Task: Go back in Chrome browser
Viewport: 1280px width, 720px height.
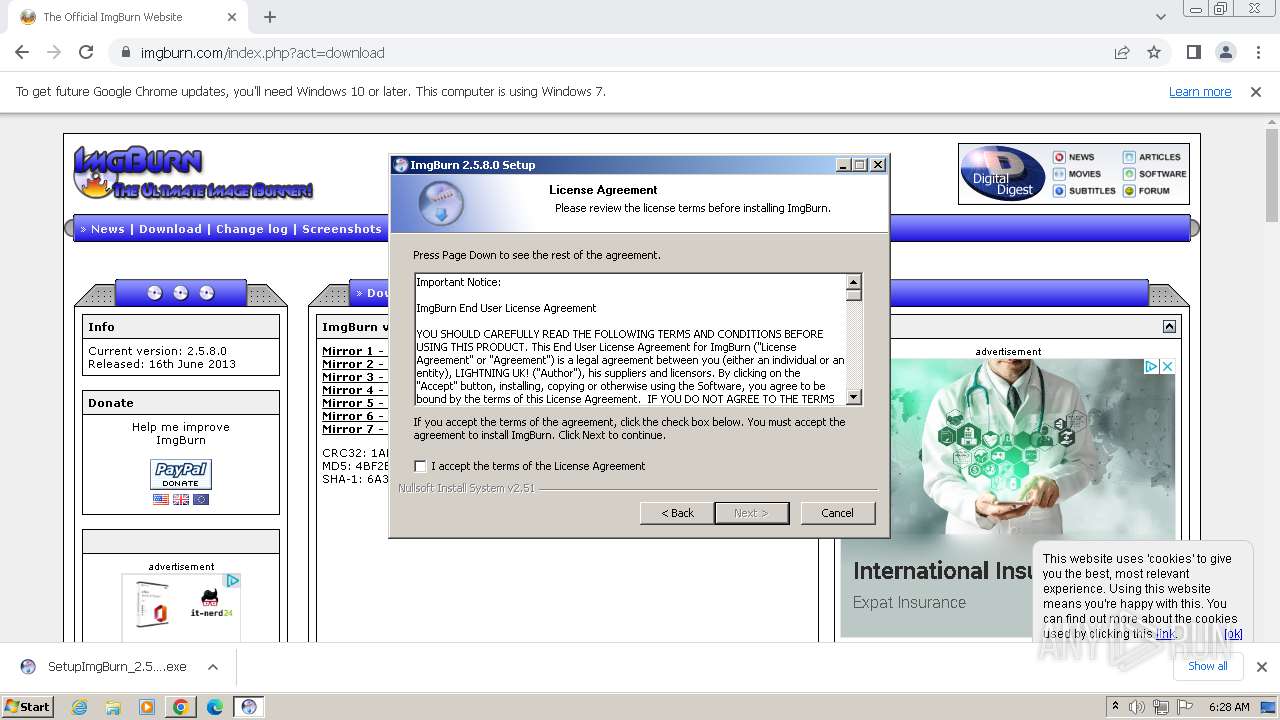Action: coord(22,53)
